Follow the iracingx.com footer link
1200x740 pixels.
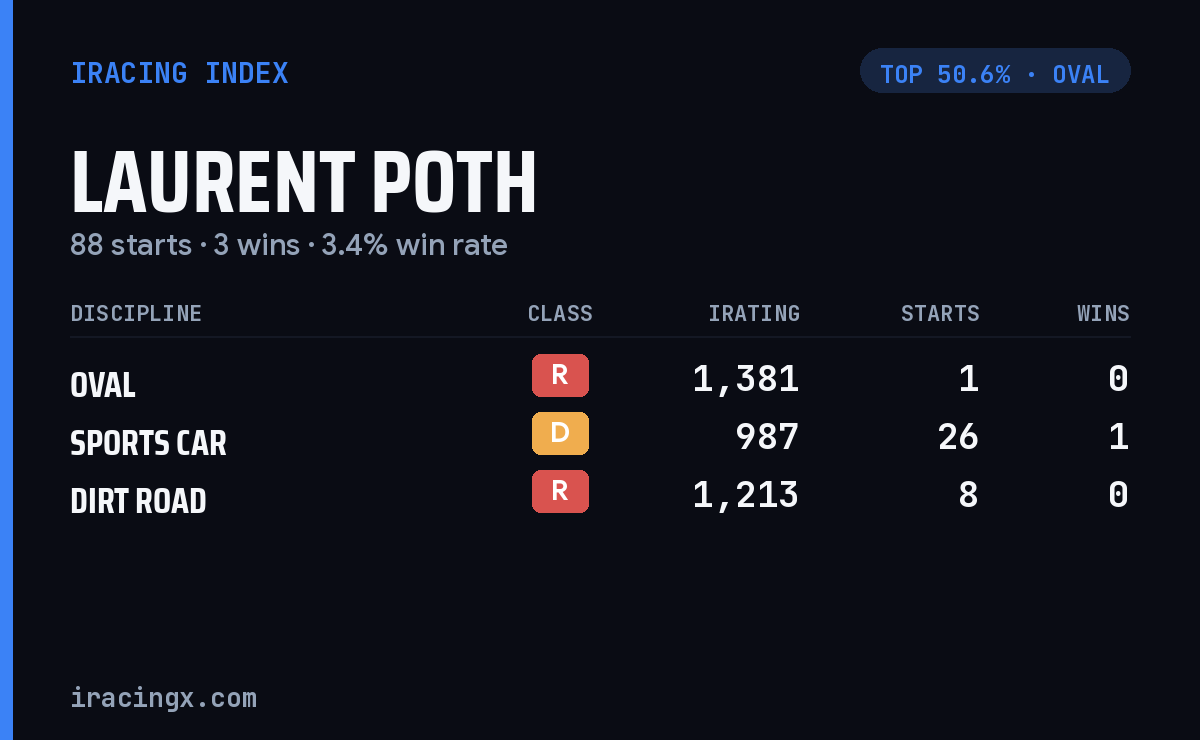[x=163, y=698]
